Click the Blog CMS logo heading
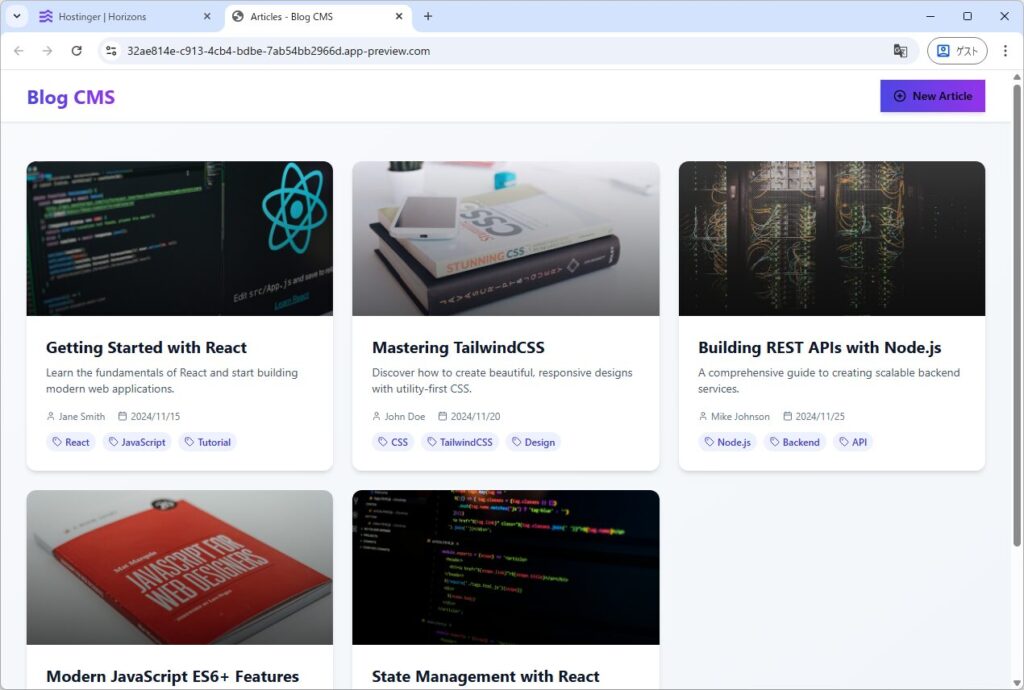Image resolution: width=1024 pixels, height=690 pixels. click(x=71, y=97)
